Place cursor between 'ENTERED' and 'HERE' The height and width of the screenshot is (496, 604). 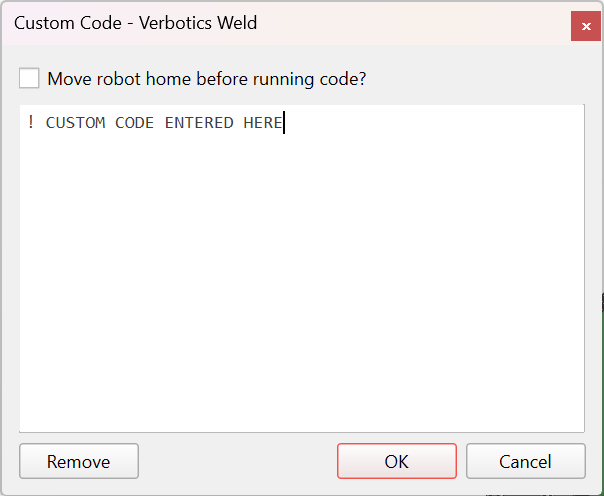[x=238, y=123]
